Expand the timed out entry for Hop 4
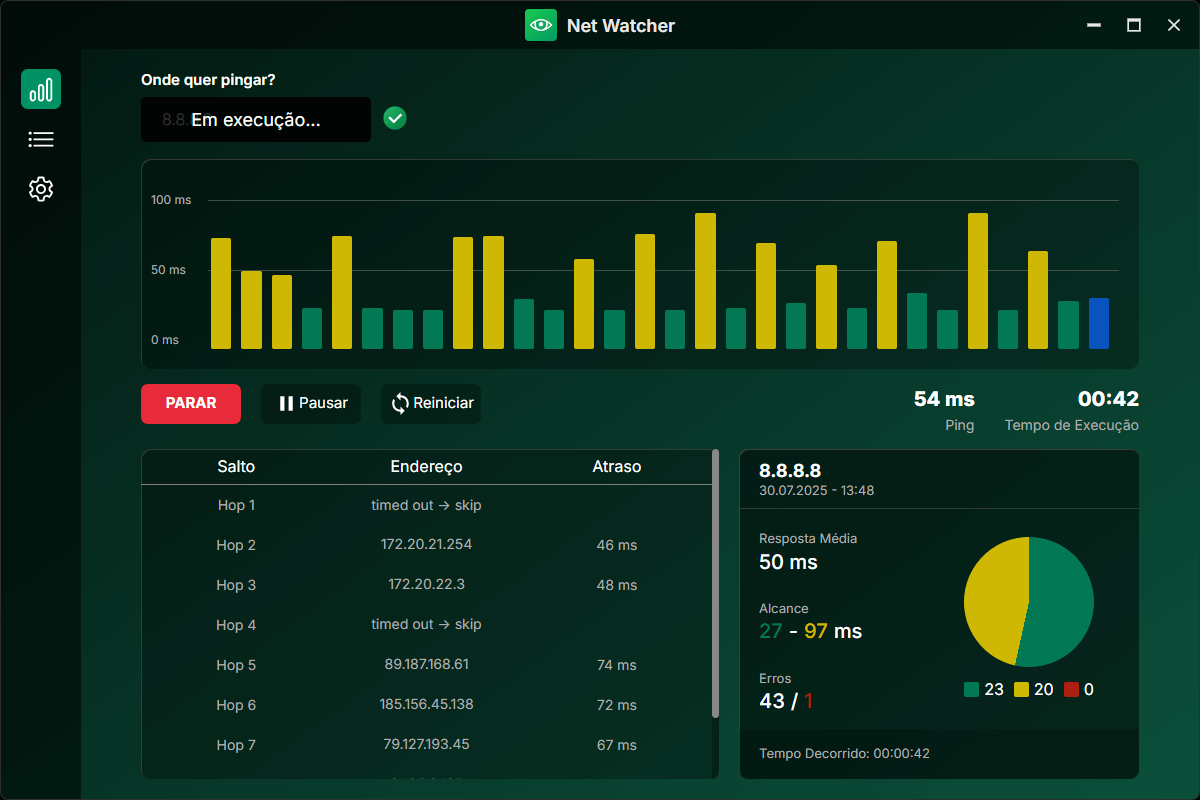This screenshot has width=1200, height=800. tap(427, 624)
